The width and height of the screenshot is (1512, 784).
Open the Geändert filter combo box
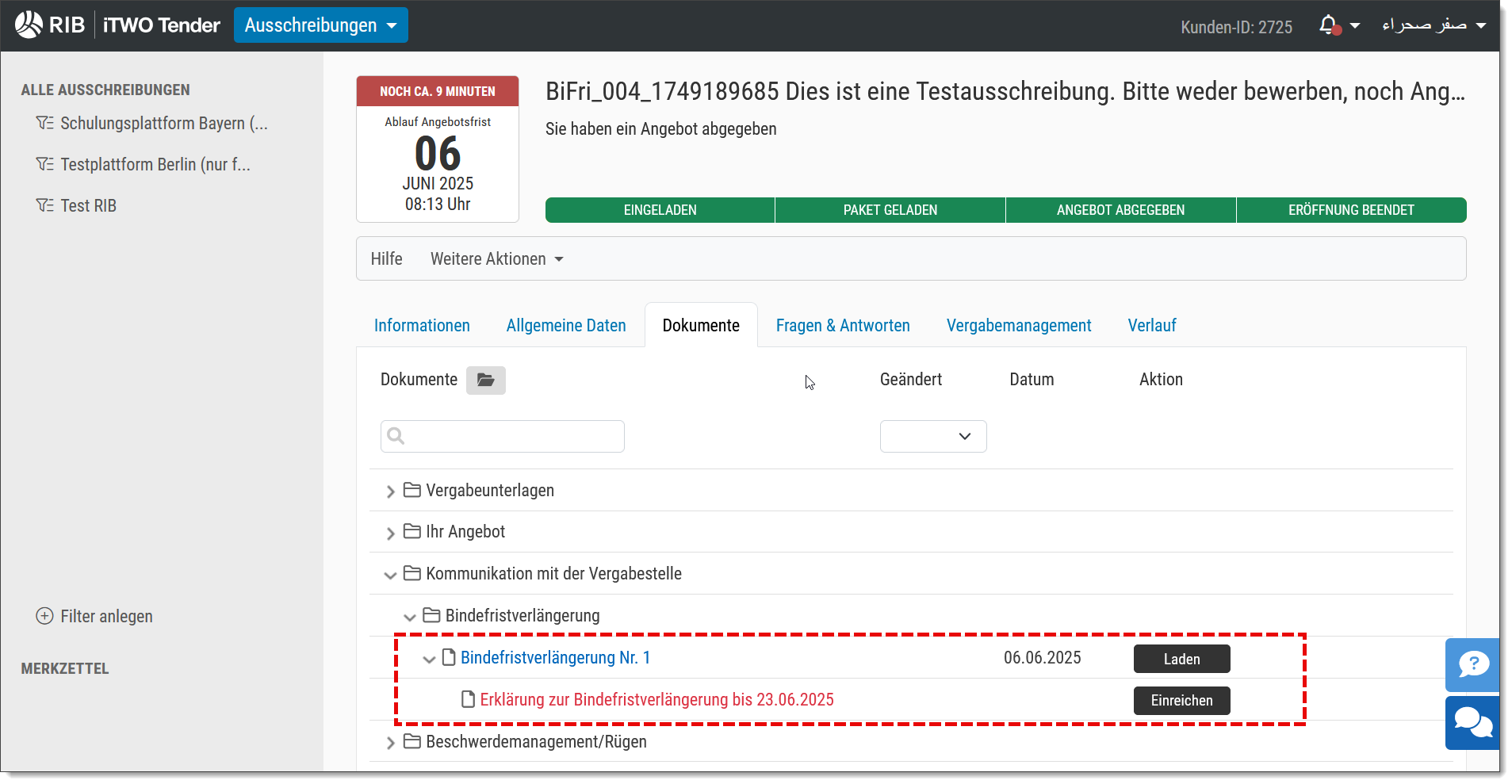point(933,436)
